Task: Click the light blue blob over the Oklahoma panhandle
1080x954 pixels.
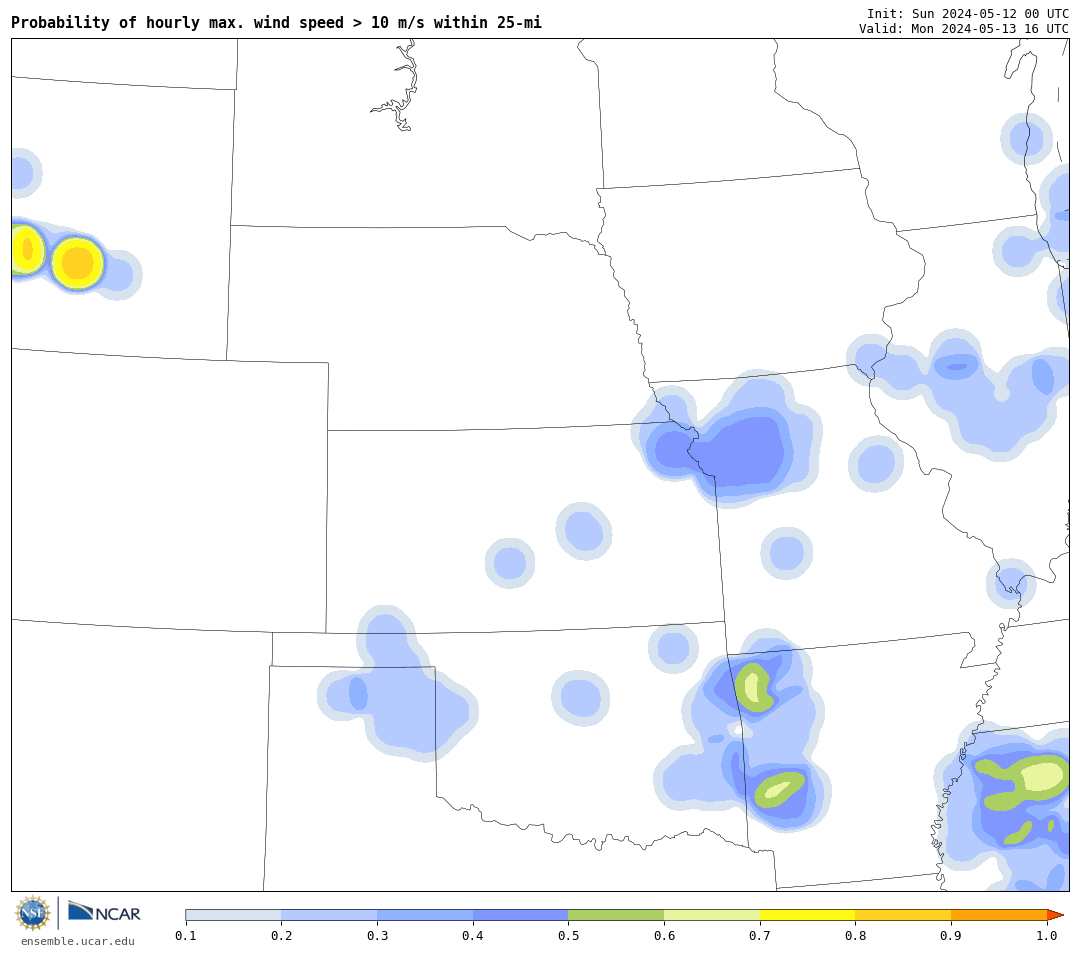Action: pyautogui.click(x=398, y=685)
